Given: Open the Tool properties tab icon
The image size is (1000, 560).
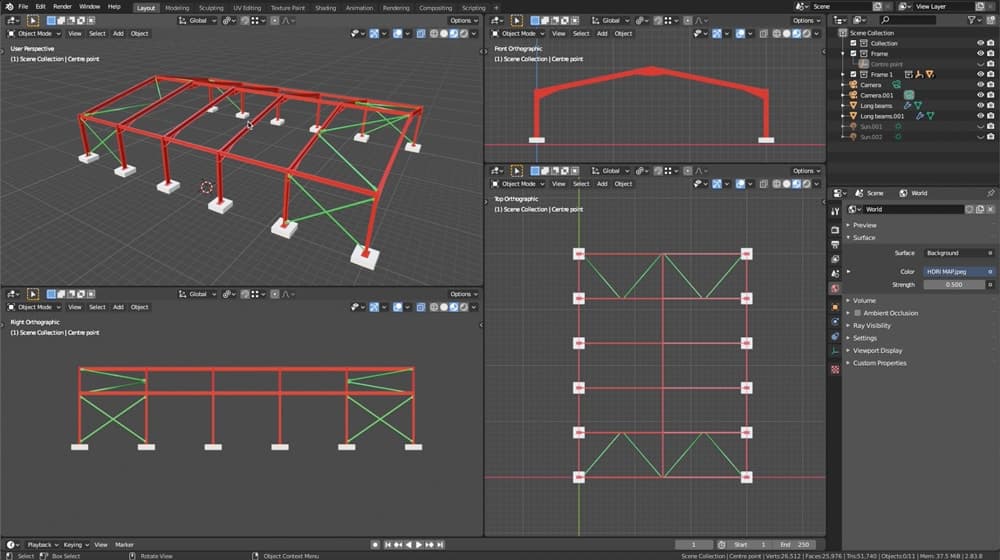Looking at the screenshot, I should [835, 212].
